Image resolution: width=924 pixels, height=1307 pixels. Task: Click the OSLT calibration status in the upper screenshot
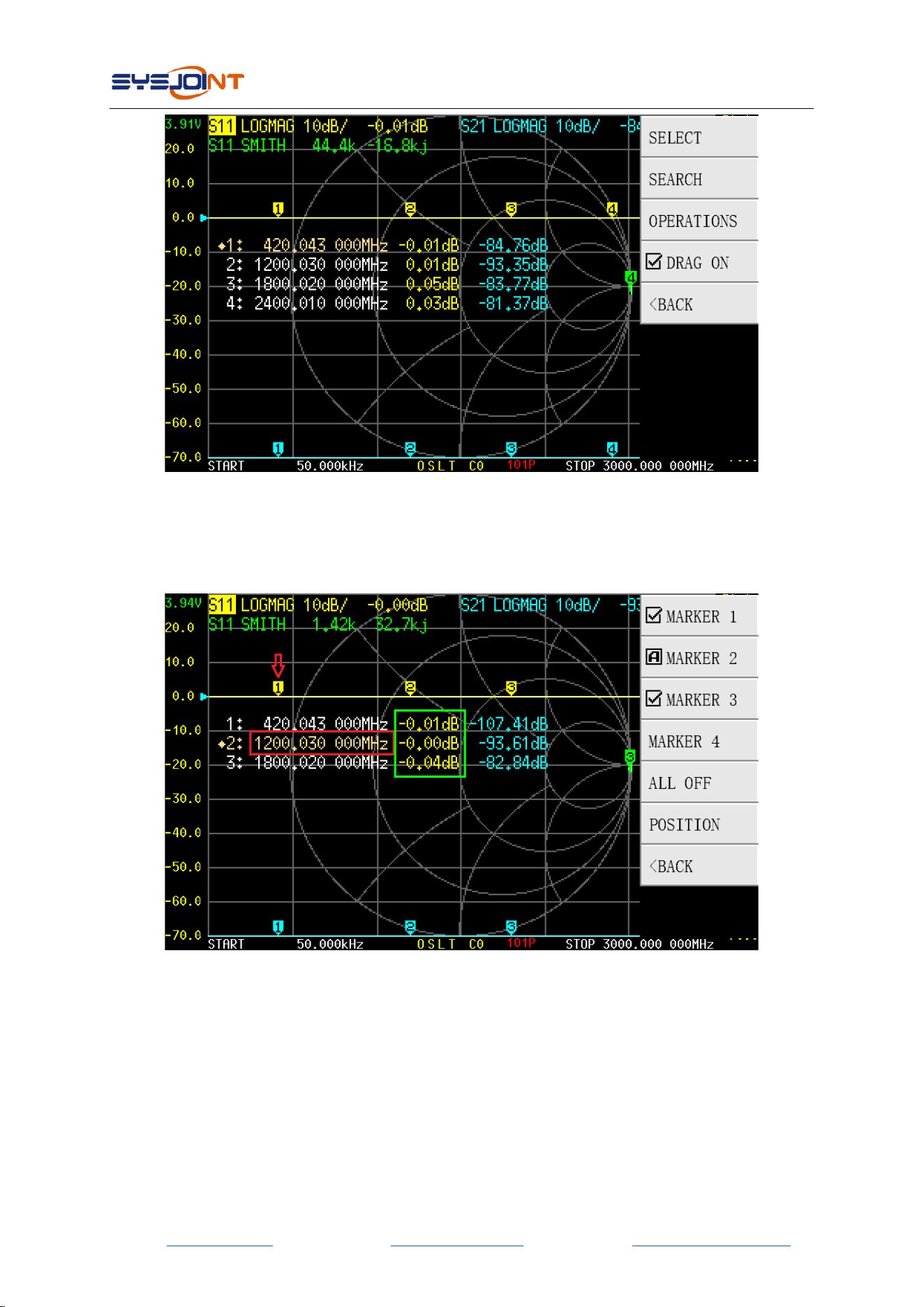click(x=436, y=466)
